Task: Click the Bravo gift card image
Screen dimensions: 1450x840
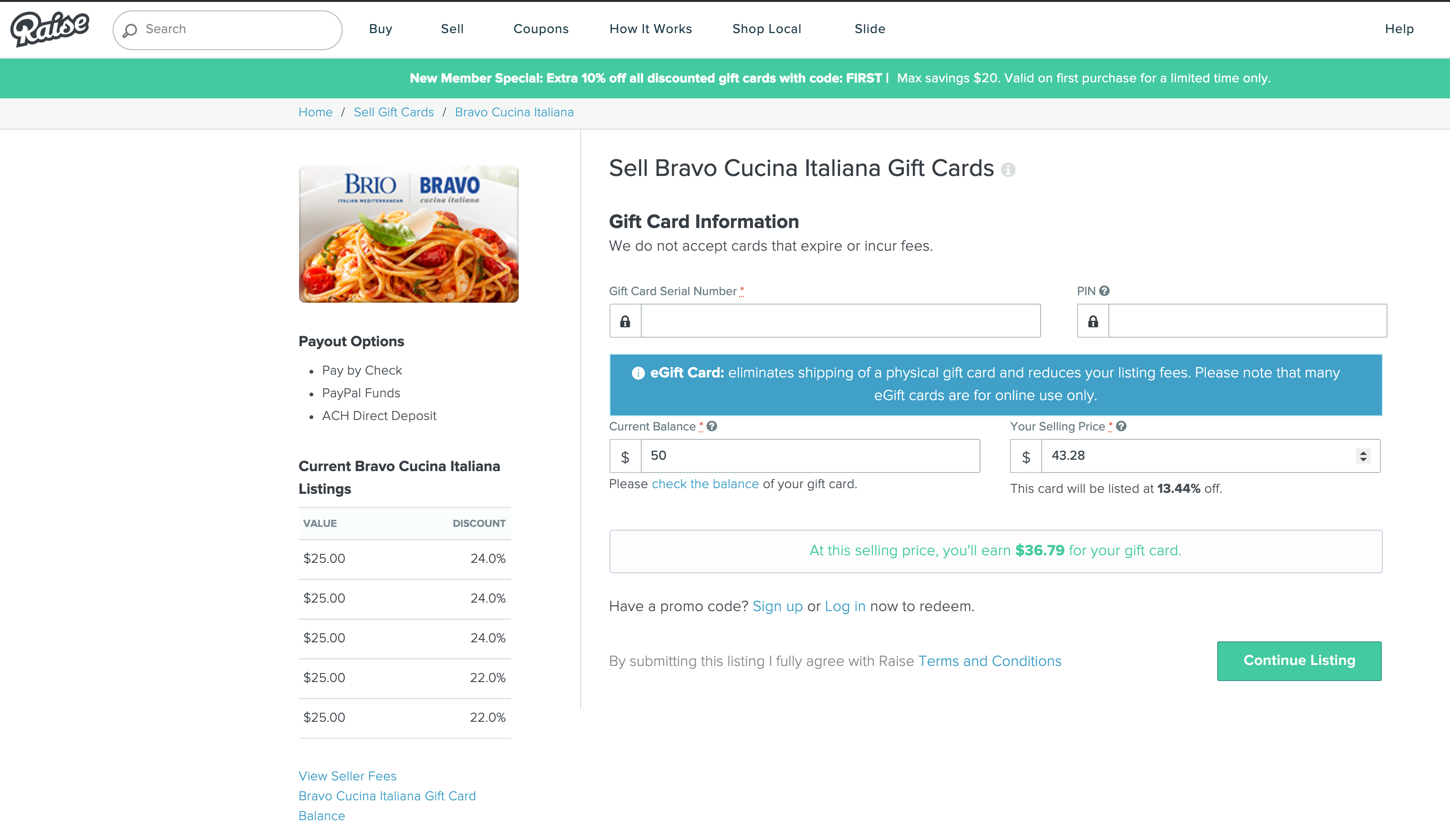Action: click(x=408, y=234)
